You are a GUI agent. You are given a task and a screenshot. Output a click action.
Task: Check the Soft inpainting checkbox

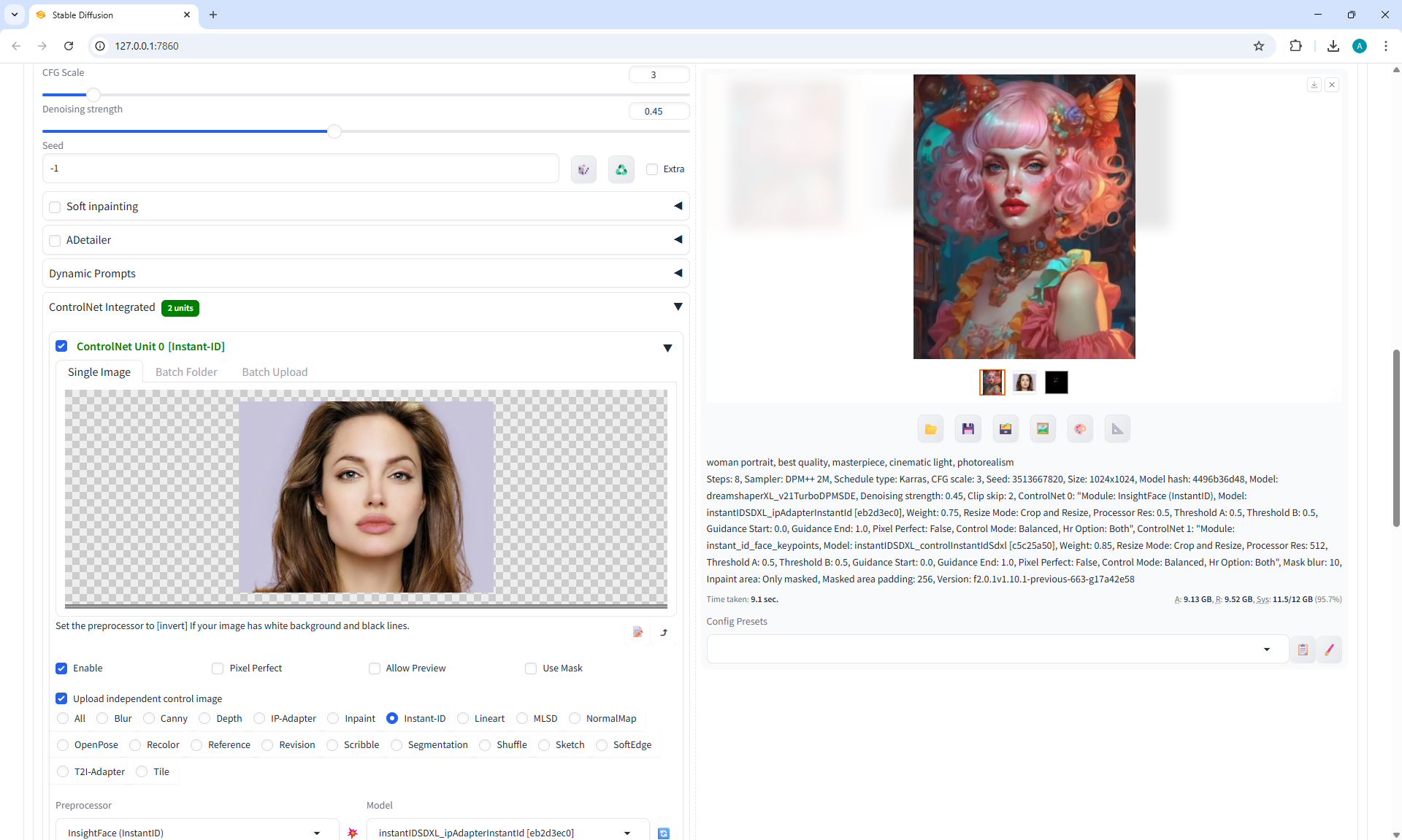click(55, 207)
